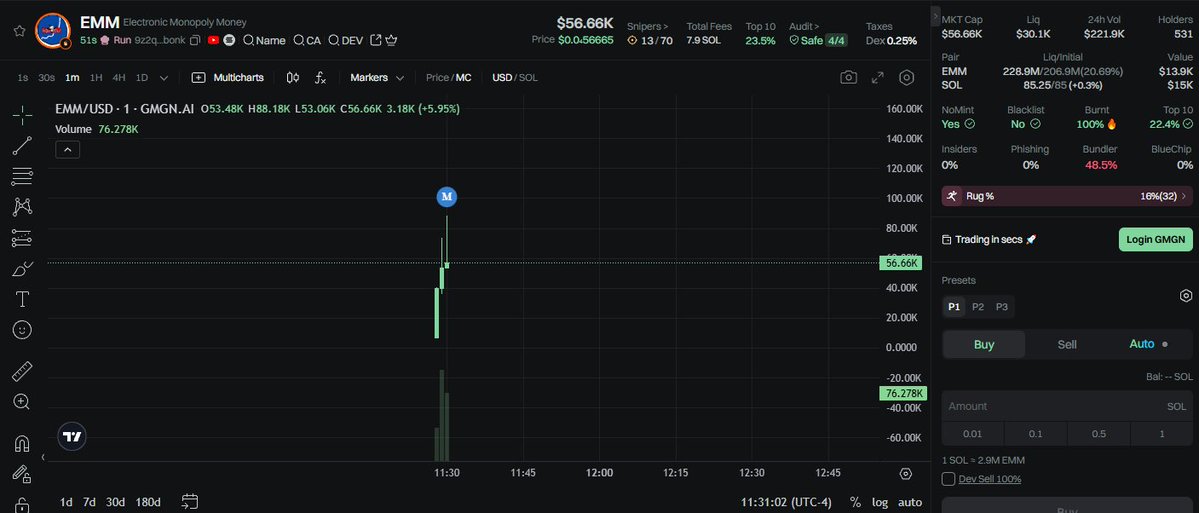This screenshot has width=1199, height=513.
Task: Click the TradingView logo
Action: pyautogui.click(x=72, y=437)
